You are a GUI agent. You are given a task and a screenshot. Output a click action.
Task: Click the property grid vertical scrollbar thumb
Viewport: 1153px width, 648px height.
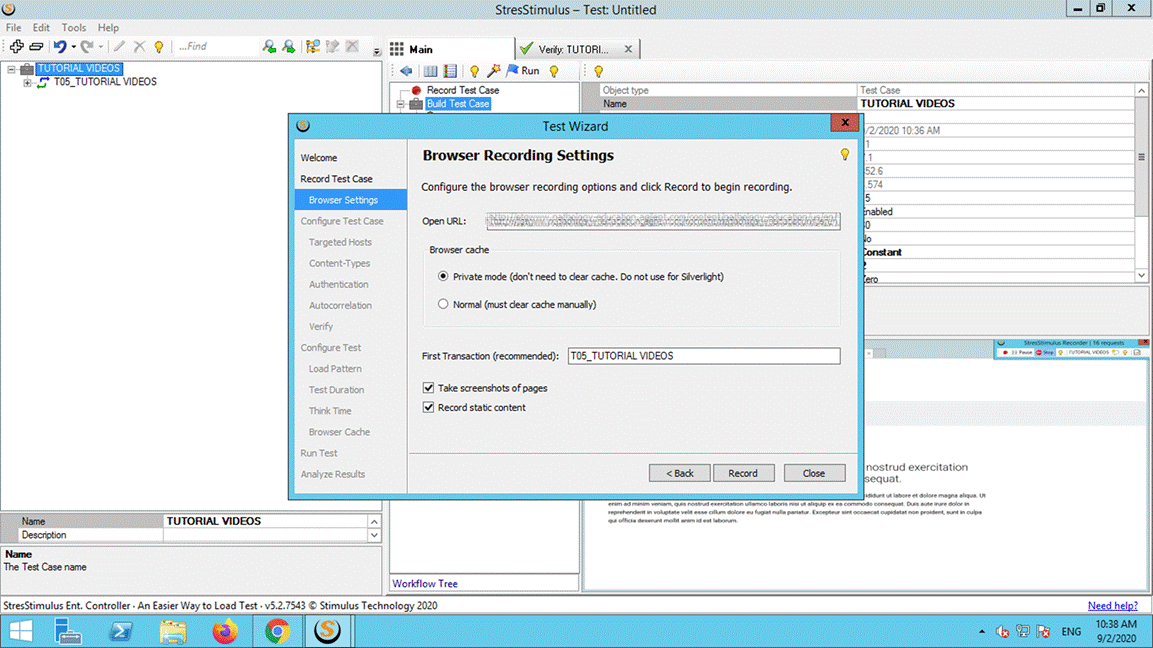1141,156
